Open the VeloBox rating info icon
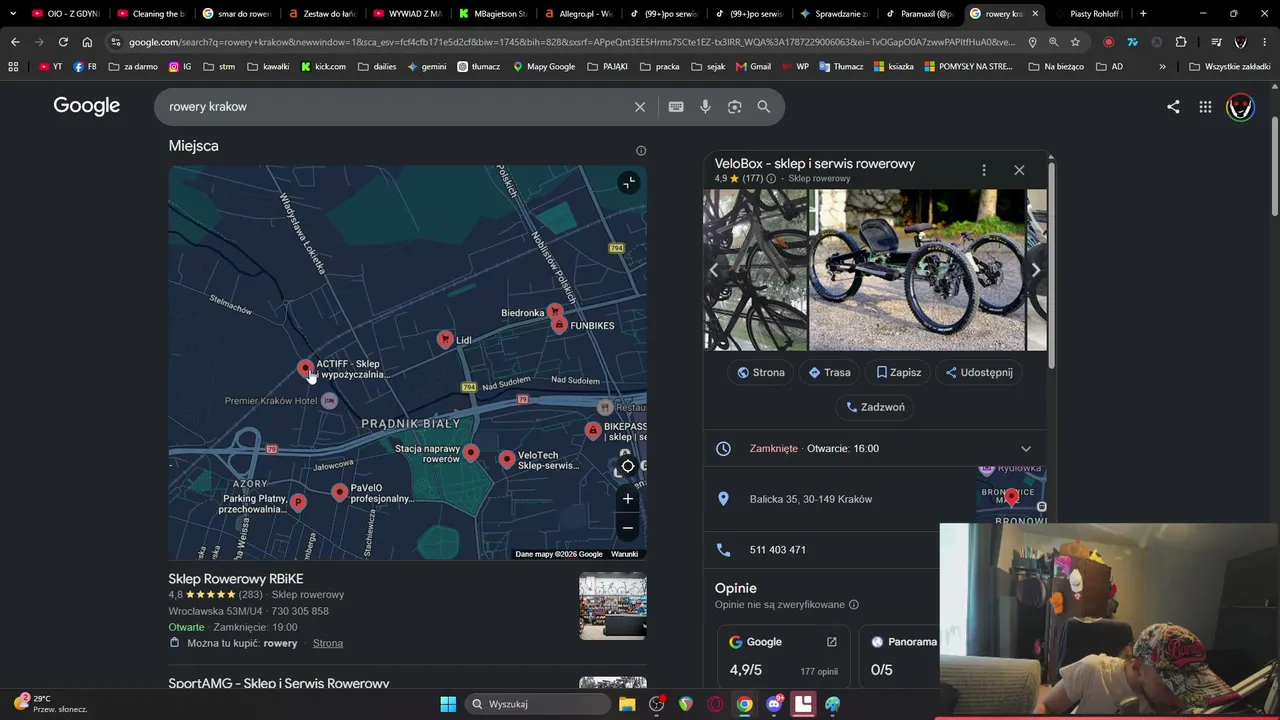1280x720 pixels. click(771, 179)
